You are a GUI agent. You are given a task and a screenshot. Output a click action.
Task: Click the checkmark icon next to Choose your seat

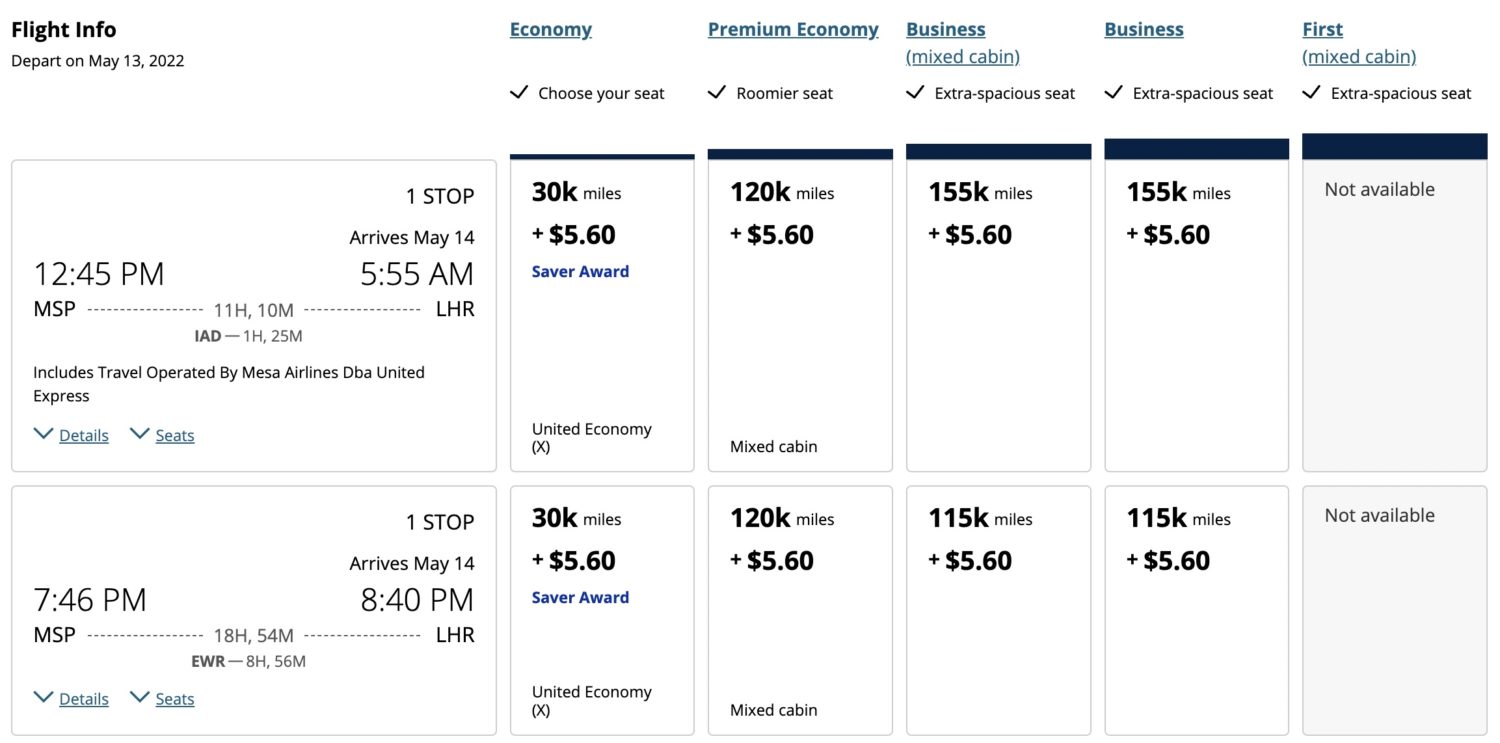pyautogui.click(x=519, y=92)
